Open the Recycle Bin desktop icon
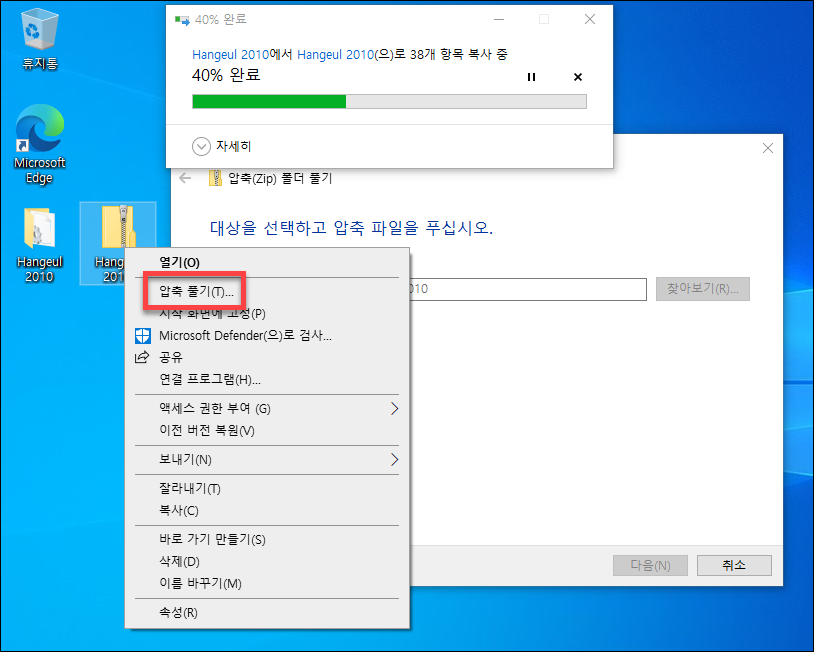 39,39
